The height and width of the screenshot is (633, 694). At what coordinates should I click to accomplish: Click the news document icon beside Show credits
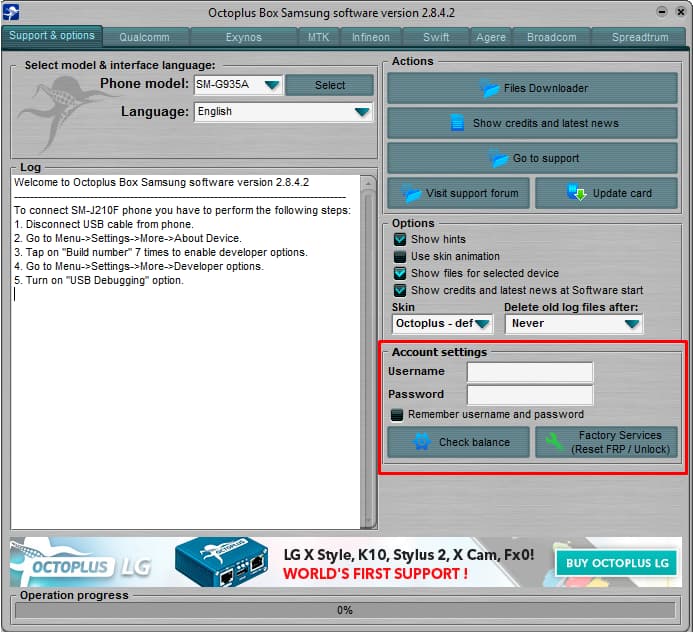click(457, 123)
